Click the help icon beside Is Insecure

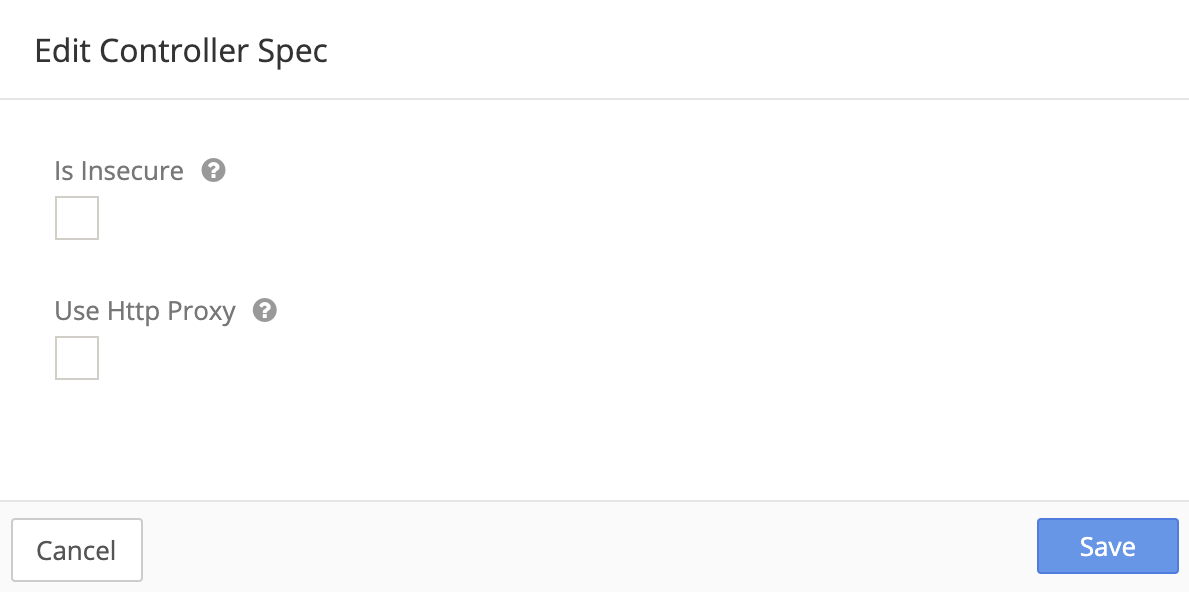(x=213, y=171)
